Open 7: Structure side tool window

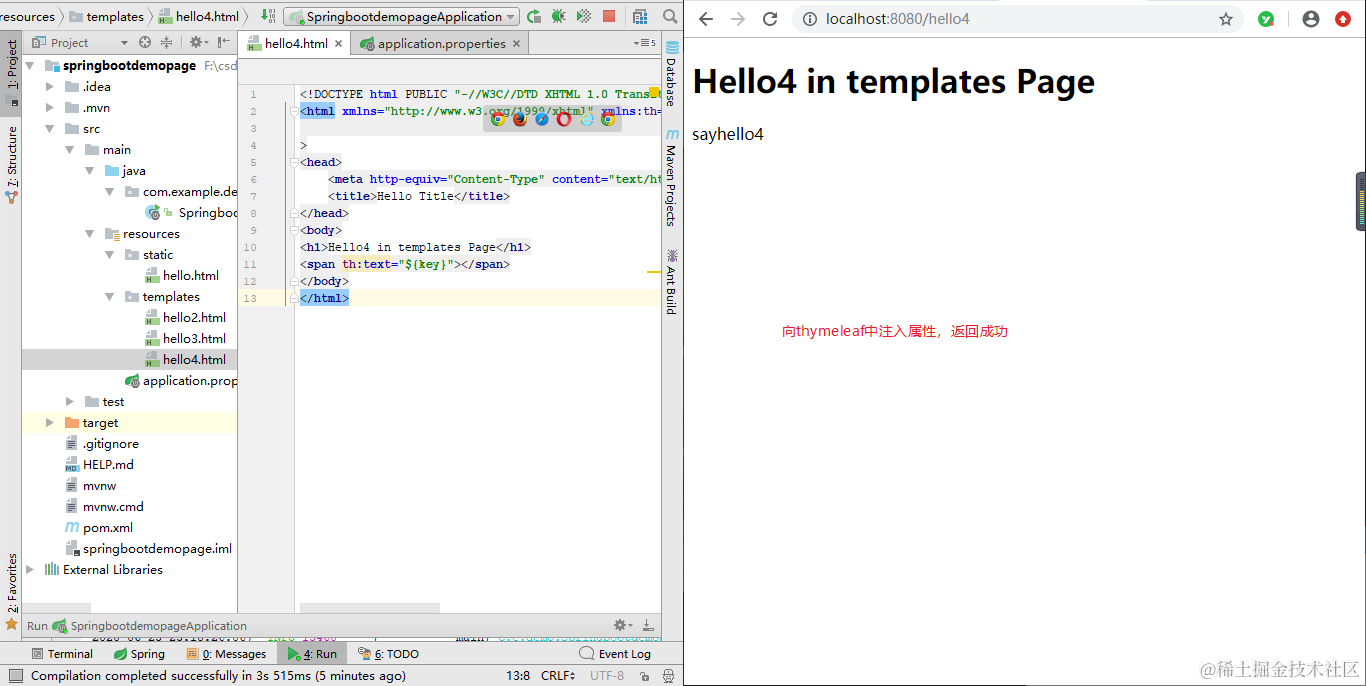click(x=11, y=163)
